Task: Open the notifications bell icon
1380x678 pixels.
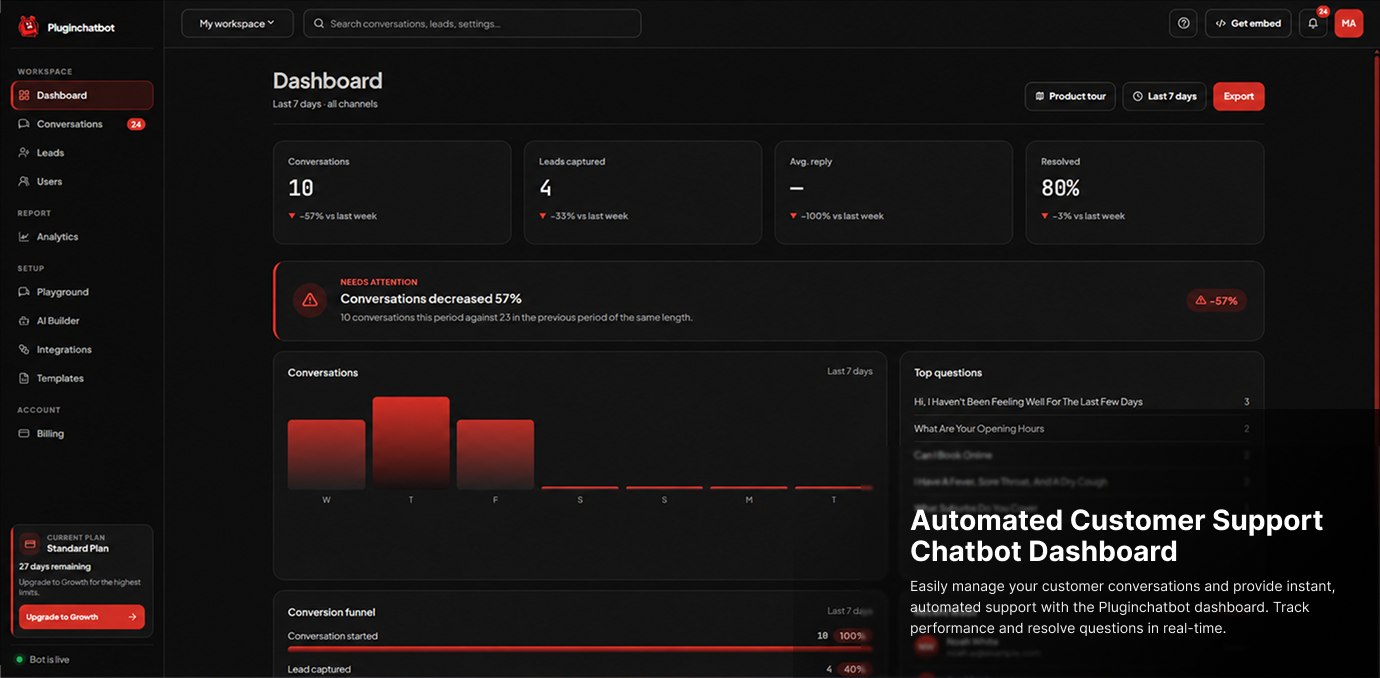Action: [1313, 23]
